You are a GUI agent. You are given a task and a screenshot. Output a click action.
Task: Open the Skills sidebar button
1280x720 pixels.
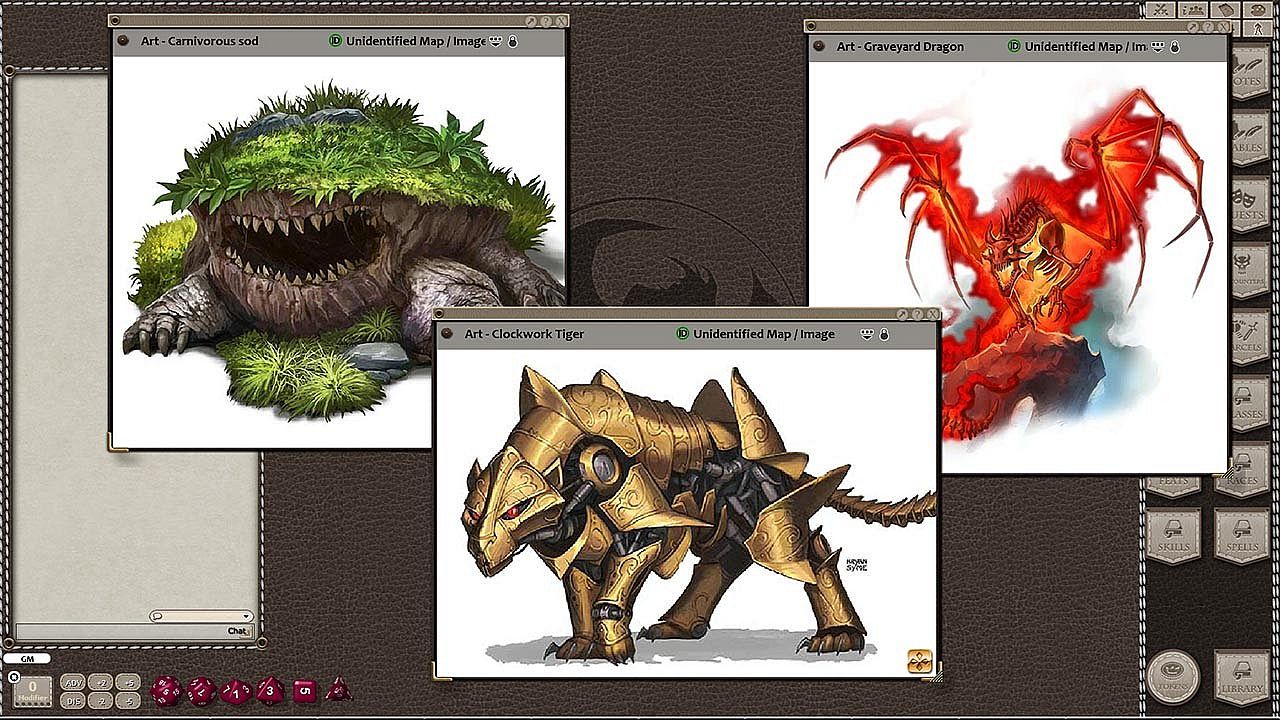pyautogui.click(x=1173, y=534)
